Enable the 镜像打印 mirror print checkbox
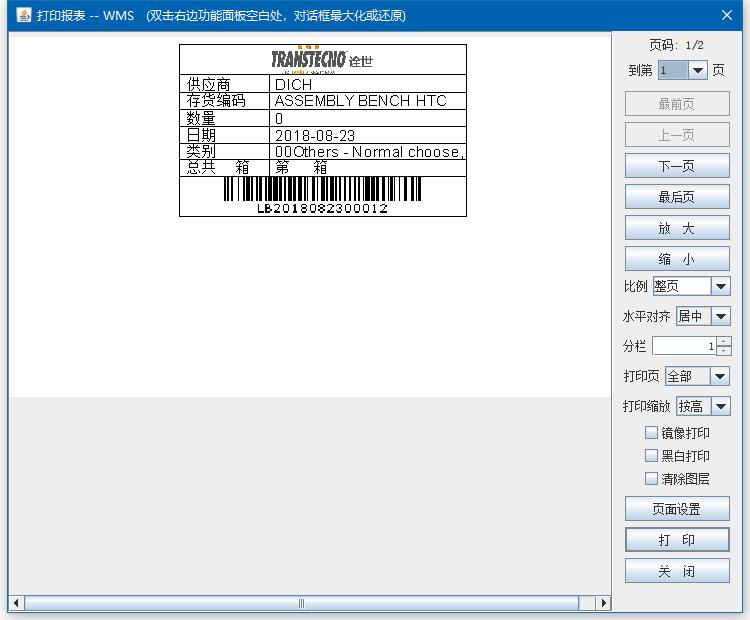 [x=651, y=433]
